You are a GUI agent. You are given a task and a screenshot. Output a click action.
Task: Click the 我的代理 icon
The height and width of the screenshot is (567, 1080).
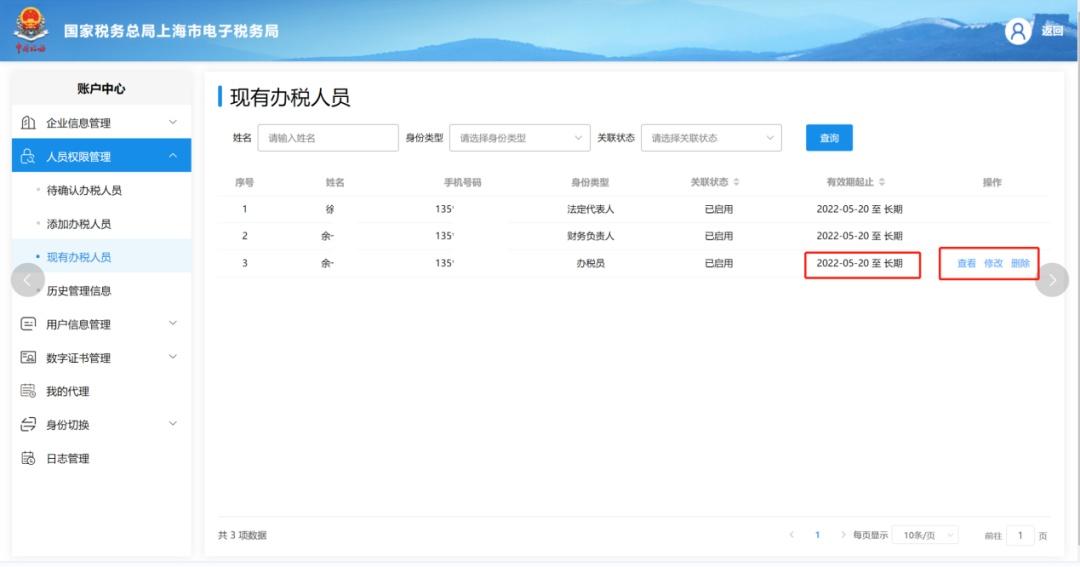coord(28,391)
